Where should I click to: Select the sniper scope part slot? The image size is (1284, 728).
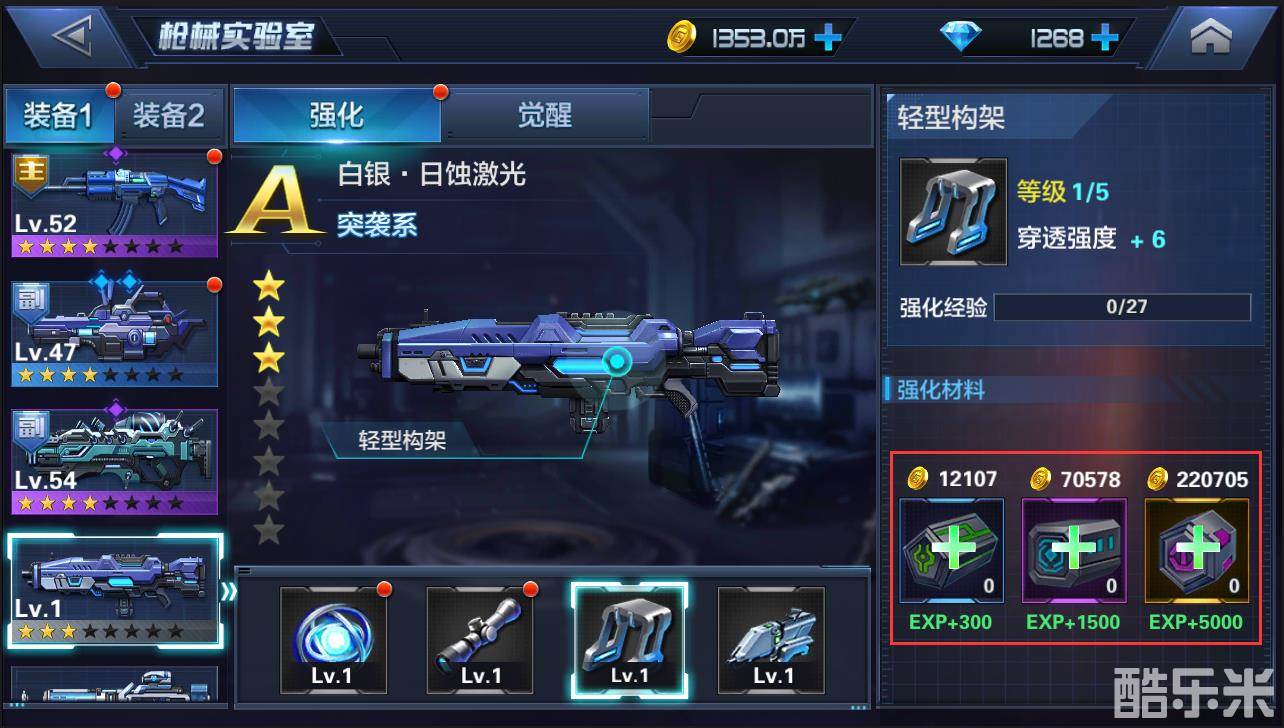pyautogui.click(x=480, y=640)
